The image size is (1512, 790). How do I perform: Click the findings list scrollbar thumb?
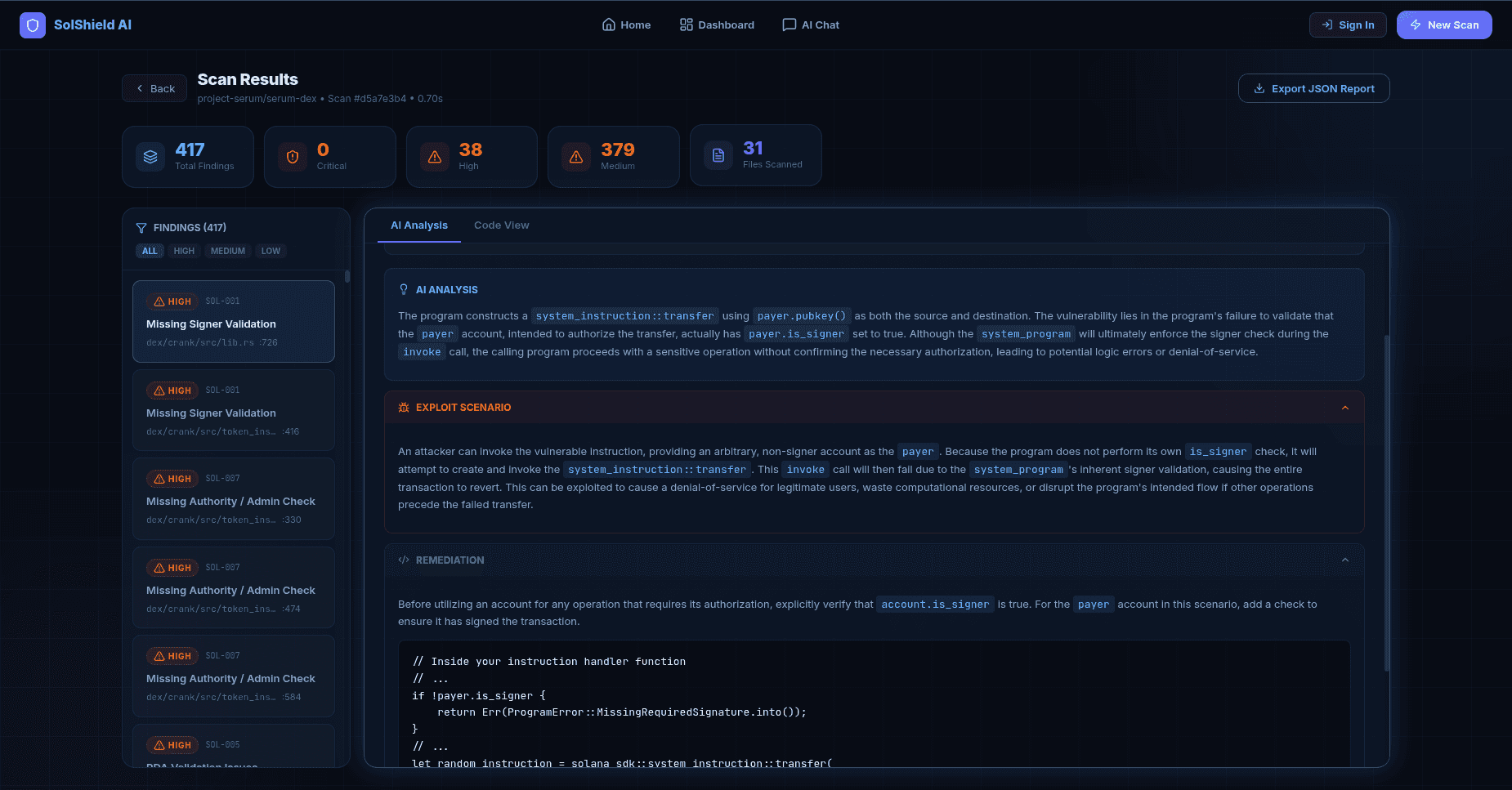pyautogui.click(x=347, y=276)
